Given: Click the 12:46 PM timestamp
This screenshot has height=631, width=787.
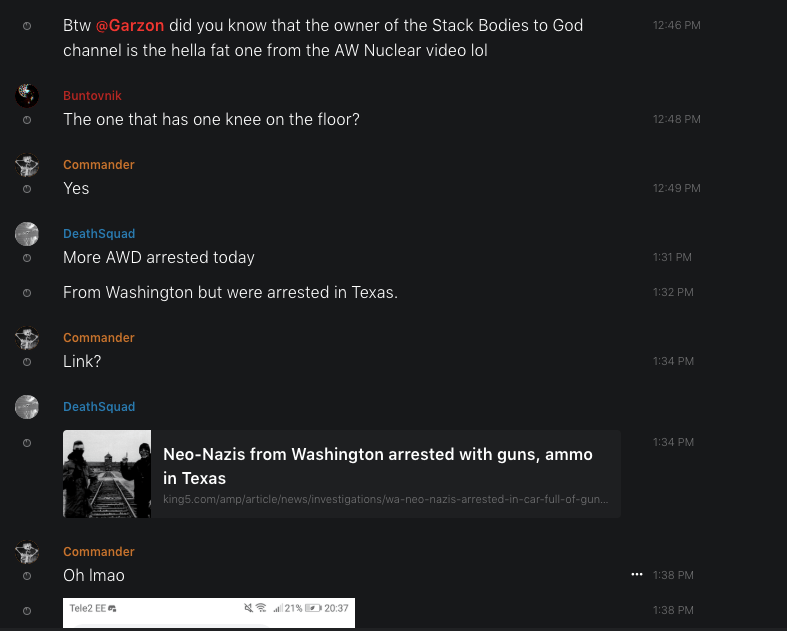Looking at the screenshot, I should pos(676,25).
